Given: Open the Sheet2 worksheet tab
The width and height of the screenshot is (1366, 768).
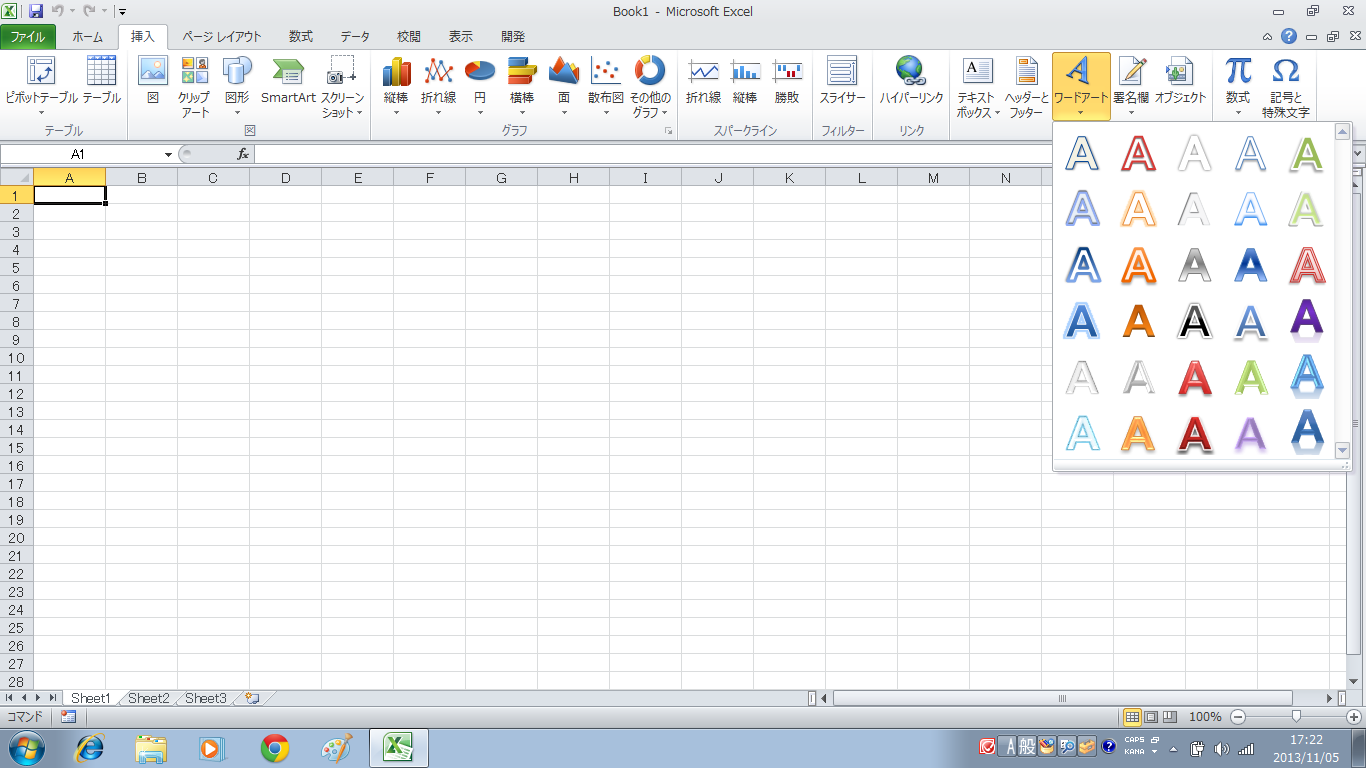Looking at the screenshot, I should 148,698.
